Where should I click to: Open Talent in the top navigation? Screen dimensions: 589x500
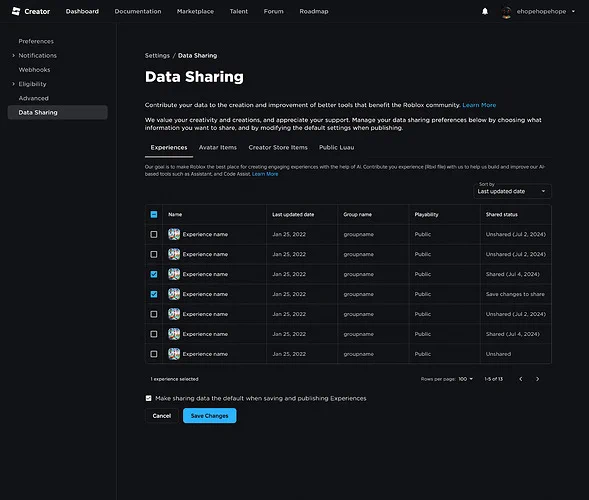[239, 11]
